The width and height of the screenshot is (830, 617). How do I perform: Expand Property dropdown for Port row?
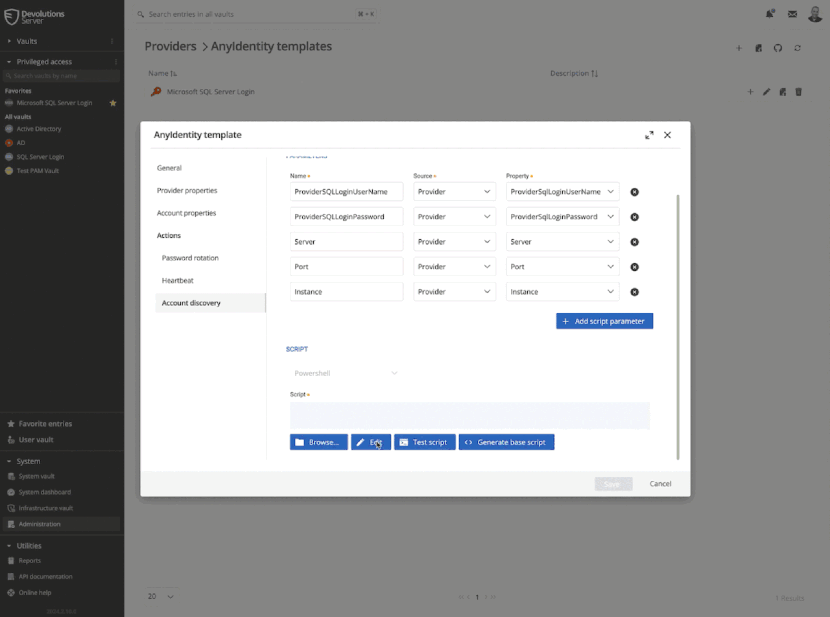562,267
